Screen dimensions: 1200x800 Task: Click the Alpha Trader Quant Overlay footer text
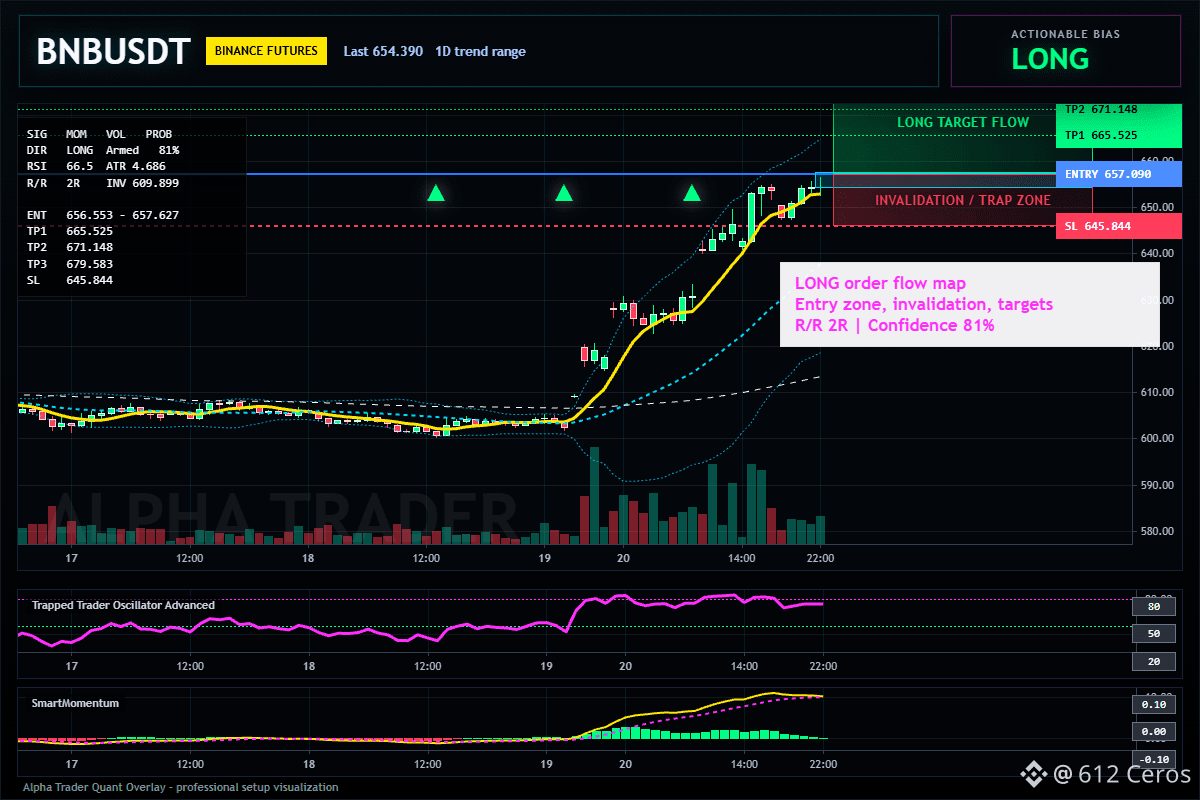(x=181, y=787)
